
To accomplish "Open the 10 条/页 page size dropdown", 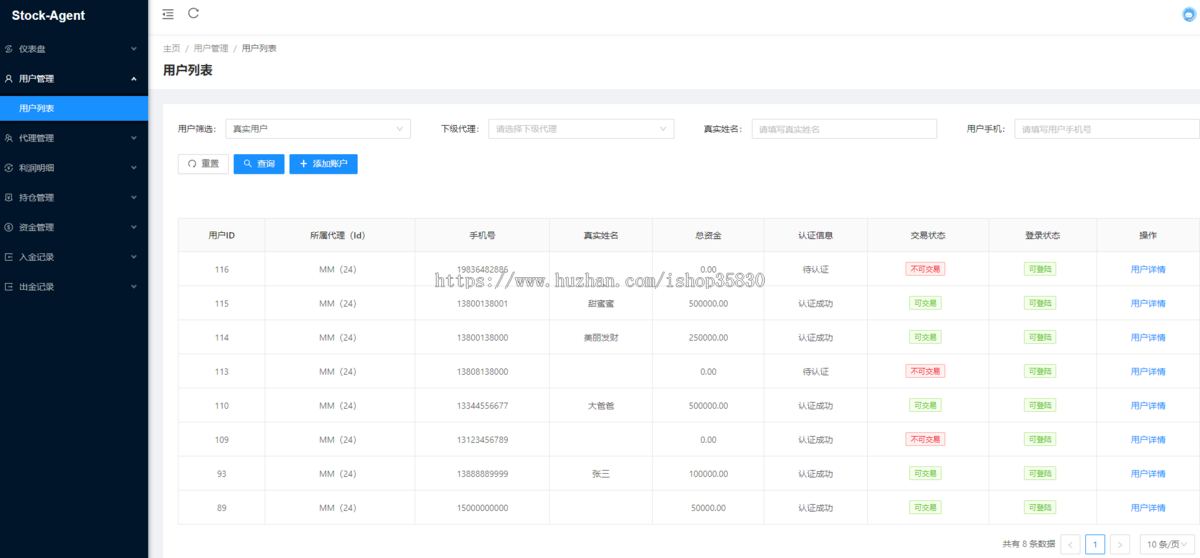I will [1166, 544].
